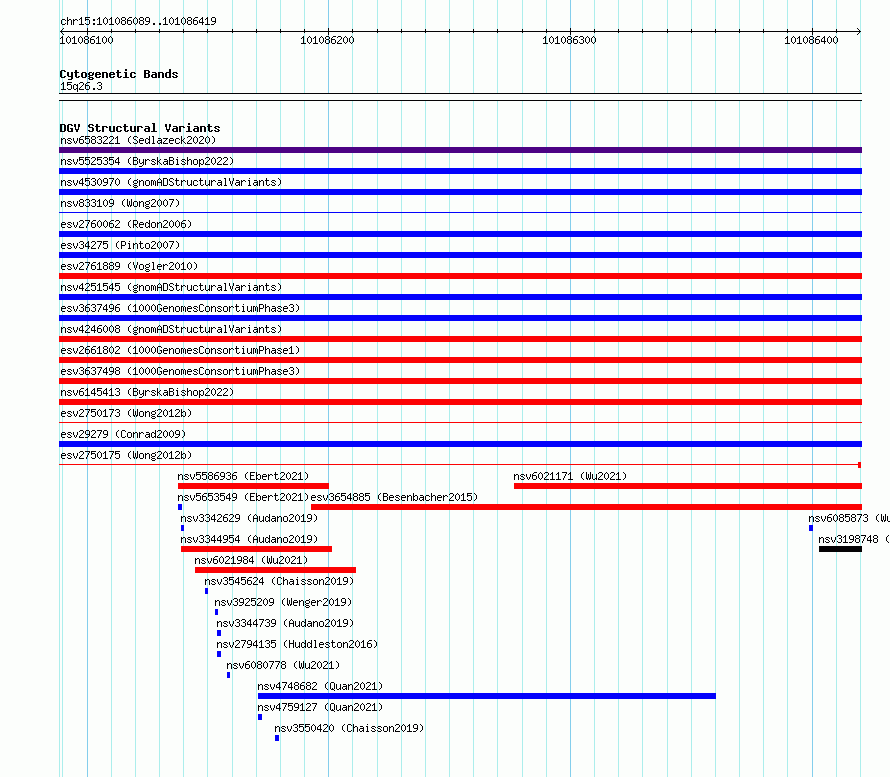The height and width of the screenshot is (777, 890).
Task: Open esv3654885 (Besenbacher2015) label
Action: 394,497
